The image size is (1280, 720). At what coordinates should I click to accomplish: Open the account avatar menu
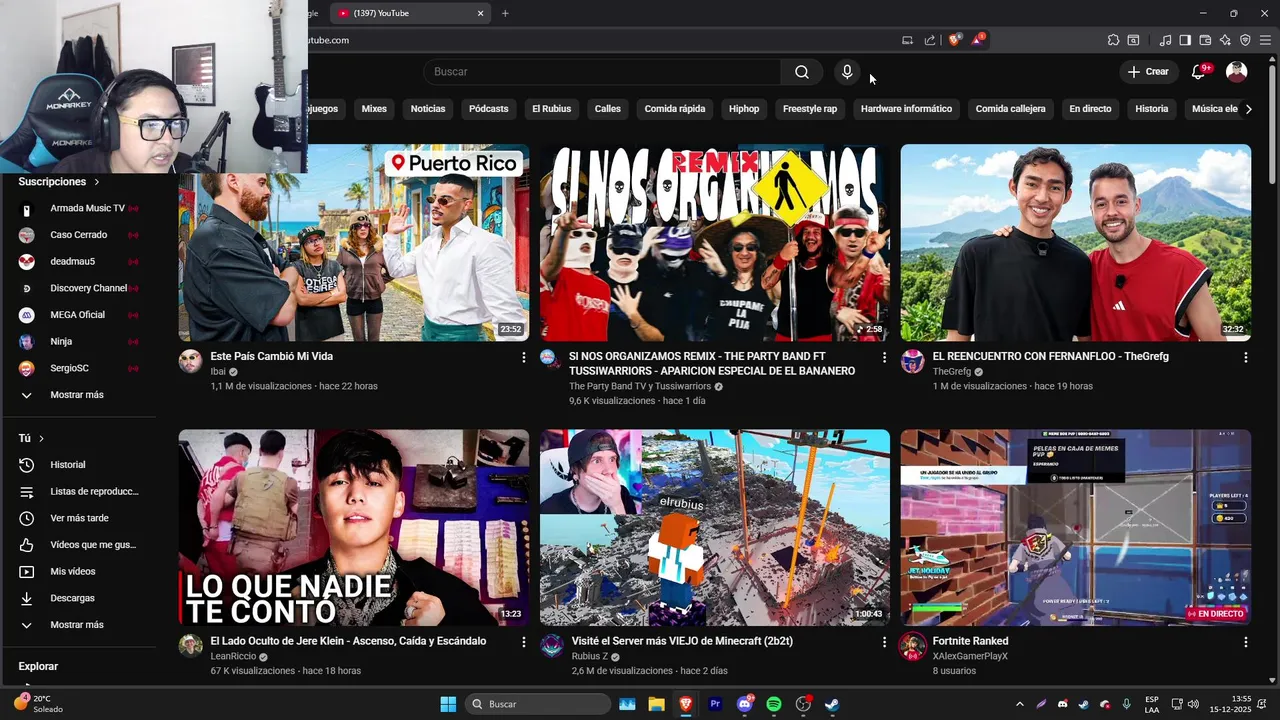tap(1237, 72)
